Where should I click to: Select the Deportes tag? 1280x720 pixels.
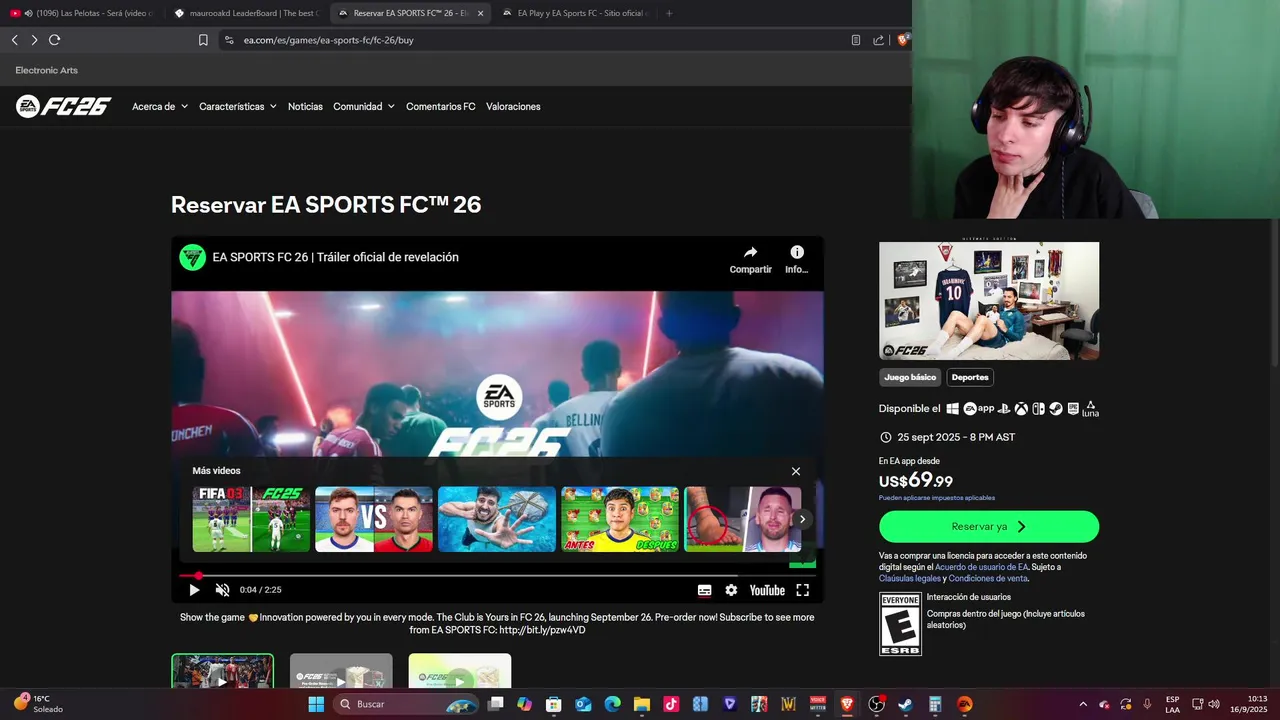[x=970, y=377]
